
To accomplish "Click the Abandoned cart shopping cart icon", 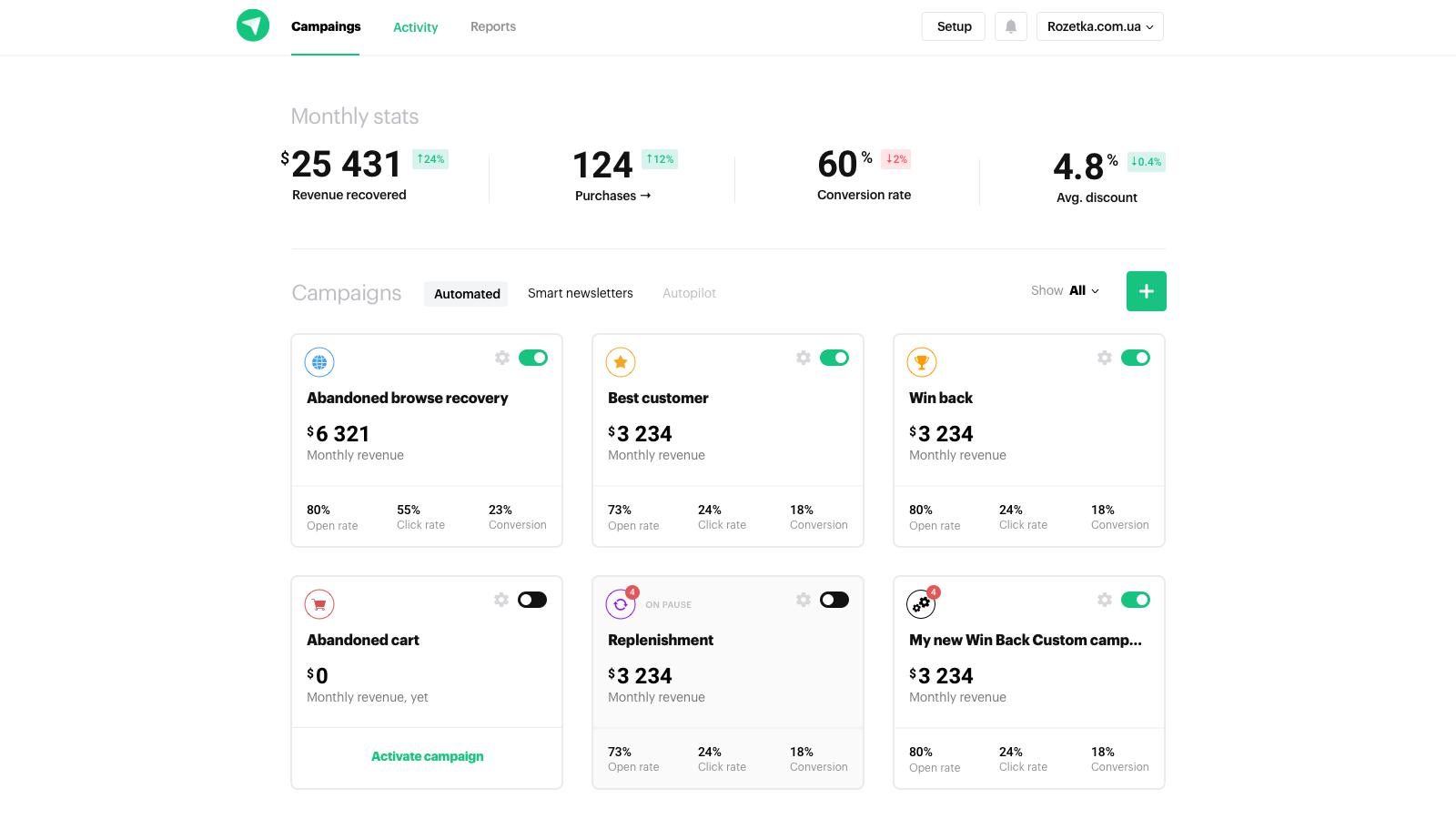I will [319, 604].
